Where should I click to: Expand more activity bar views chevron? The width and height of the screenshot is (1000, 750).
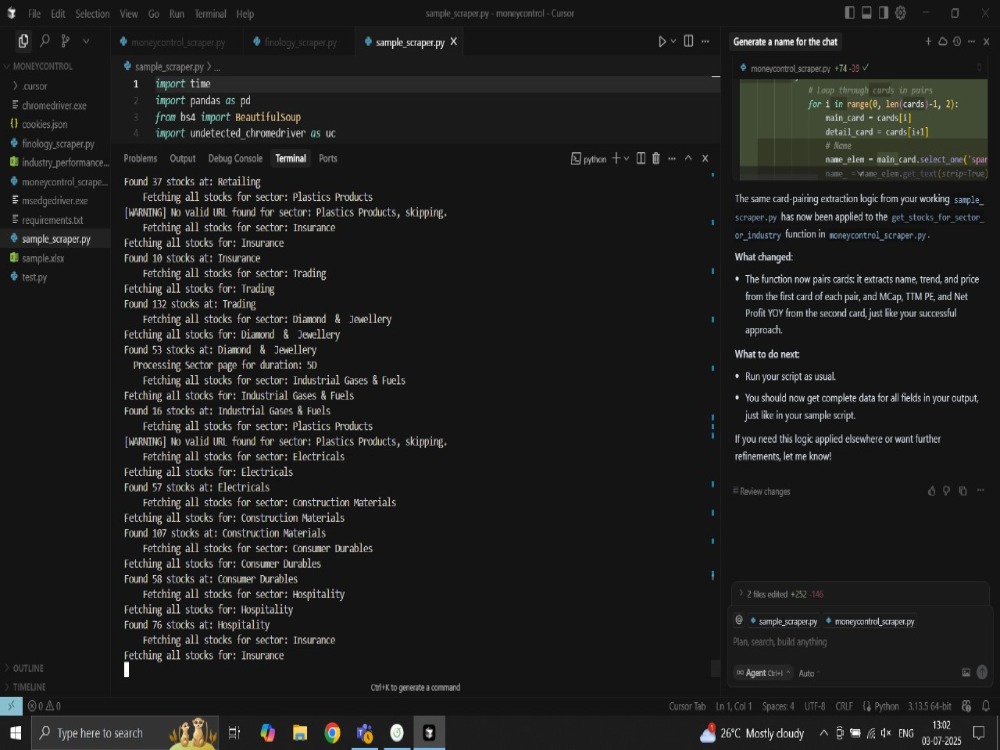click(86, 41)
